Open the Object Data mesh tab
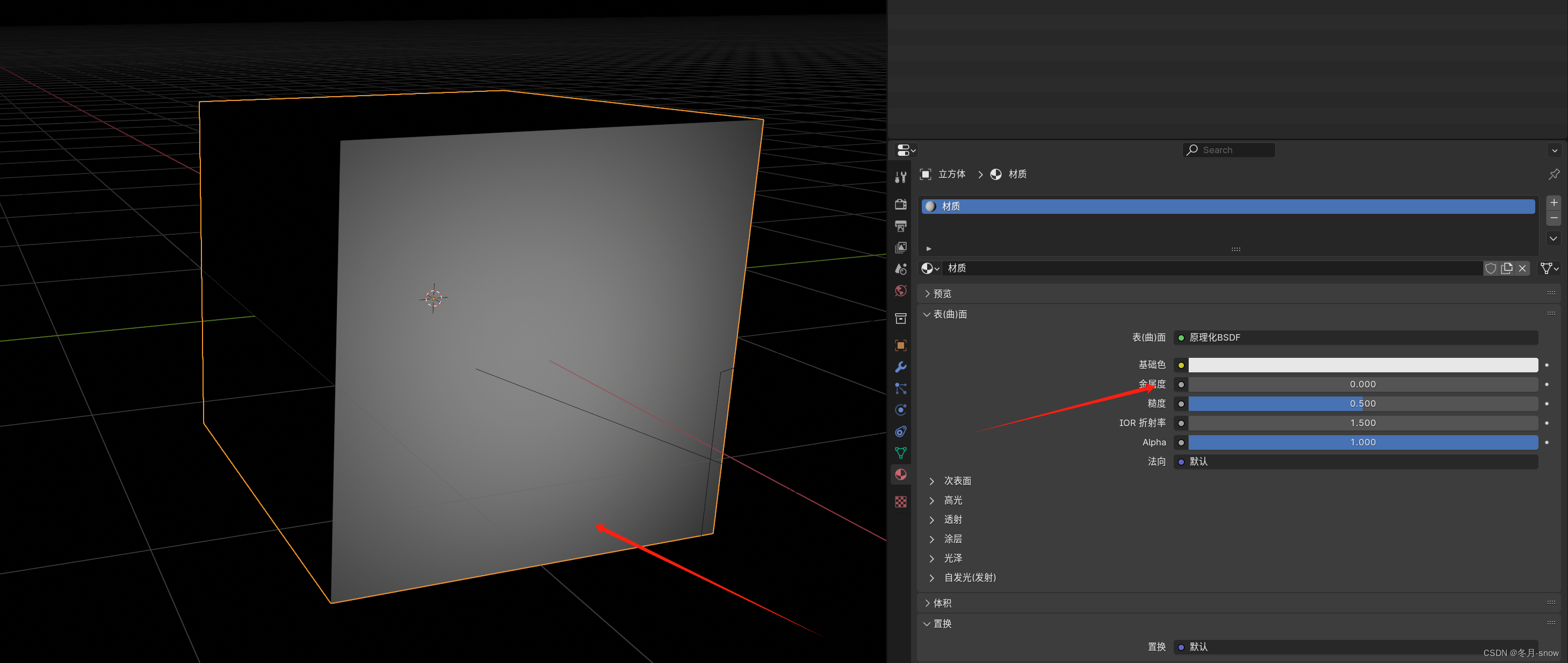The width and height of the screenshot is (1568, 663). tap(901, 453)
